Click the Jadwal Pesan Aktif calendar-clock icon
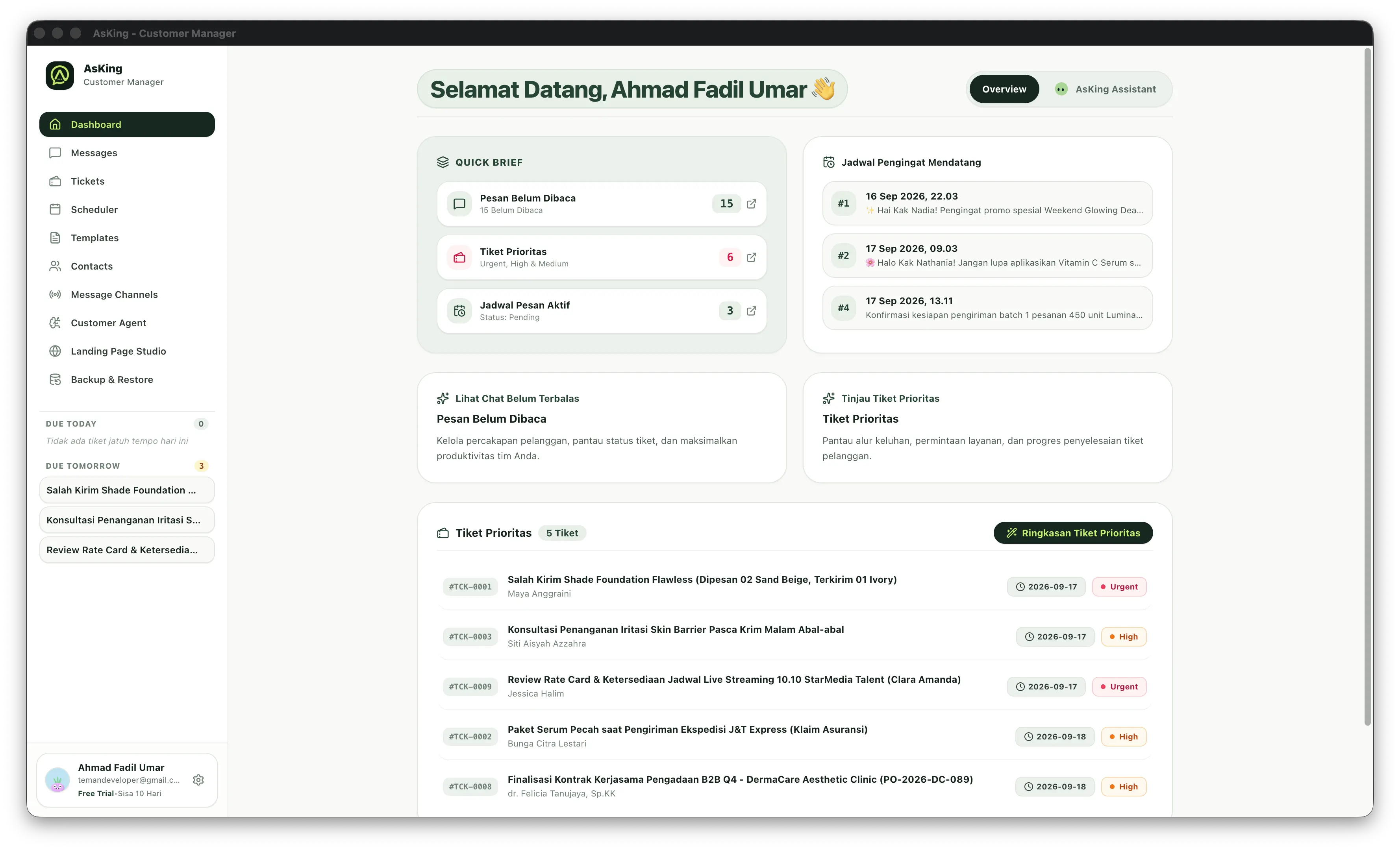1400x850 pixels. click(x=459, y=310)
